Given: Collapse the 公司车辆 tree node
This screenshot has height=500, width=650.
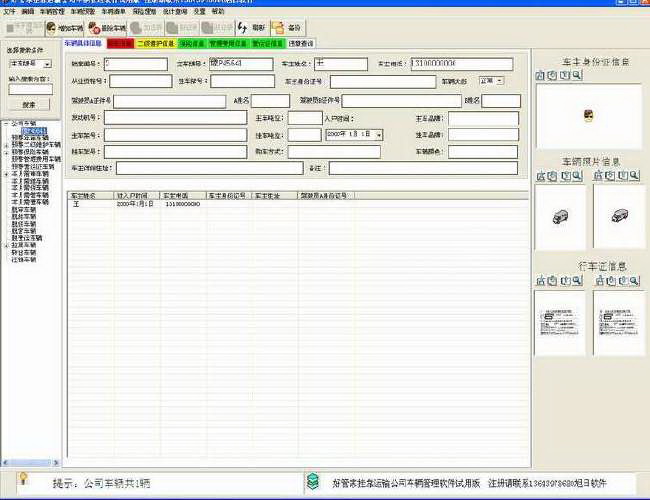Looking at the screenshot, I should pyautogui.click(x=6, y=123).
